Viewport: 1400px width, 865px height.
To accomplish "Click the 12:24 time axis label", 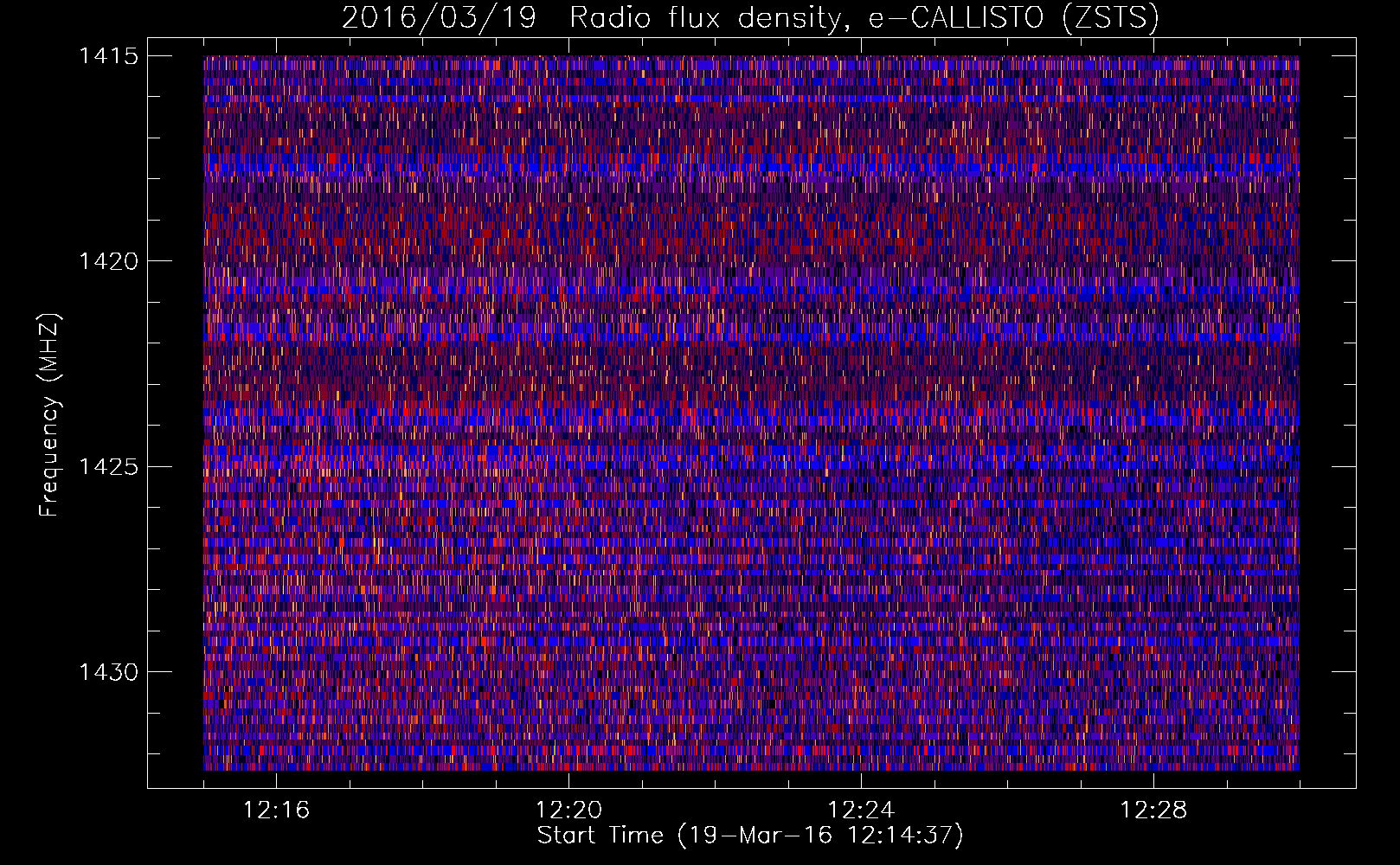I will click(861, 811).
